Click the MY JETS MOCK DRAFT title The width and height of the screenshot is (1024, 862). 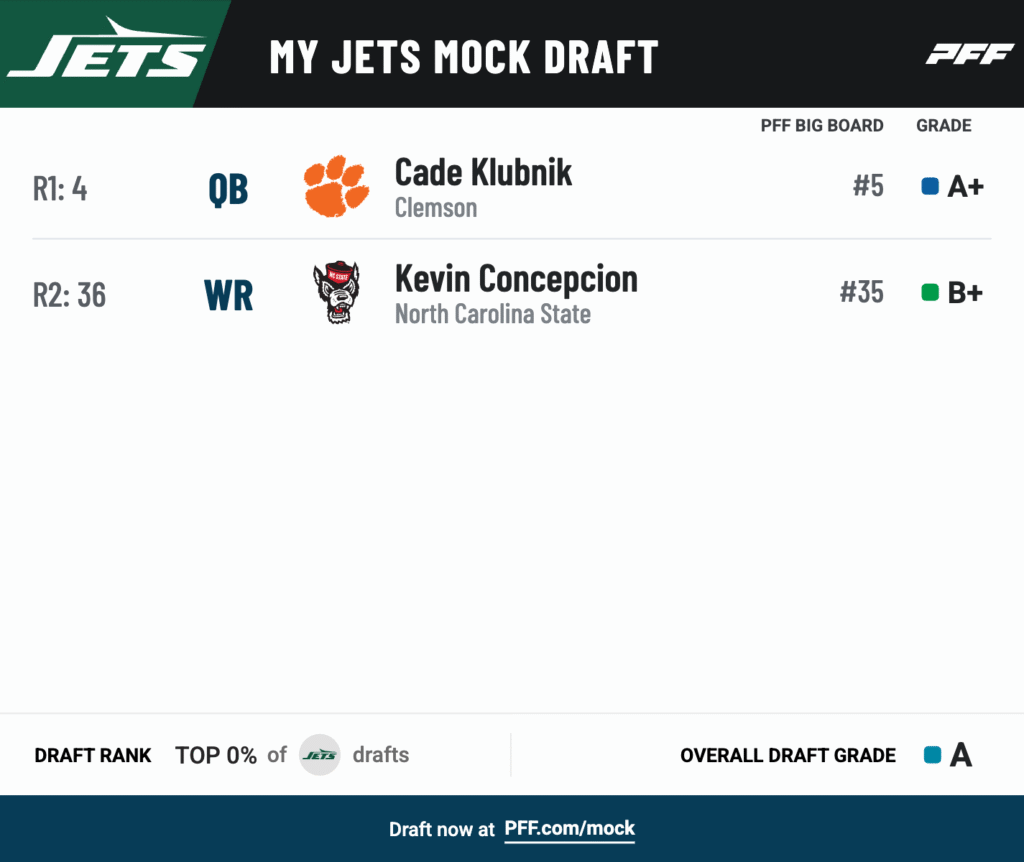[x=464, y=57]
